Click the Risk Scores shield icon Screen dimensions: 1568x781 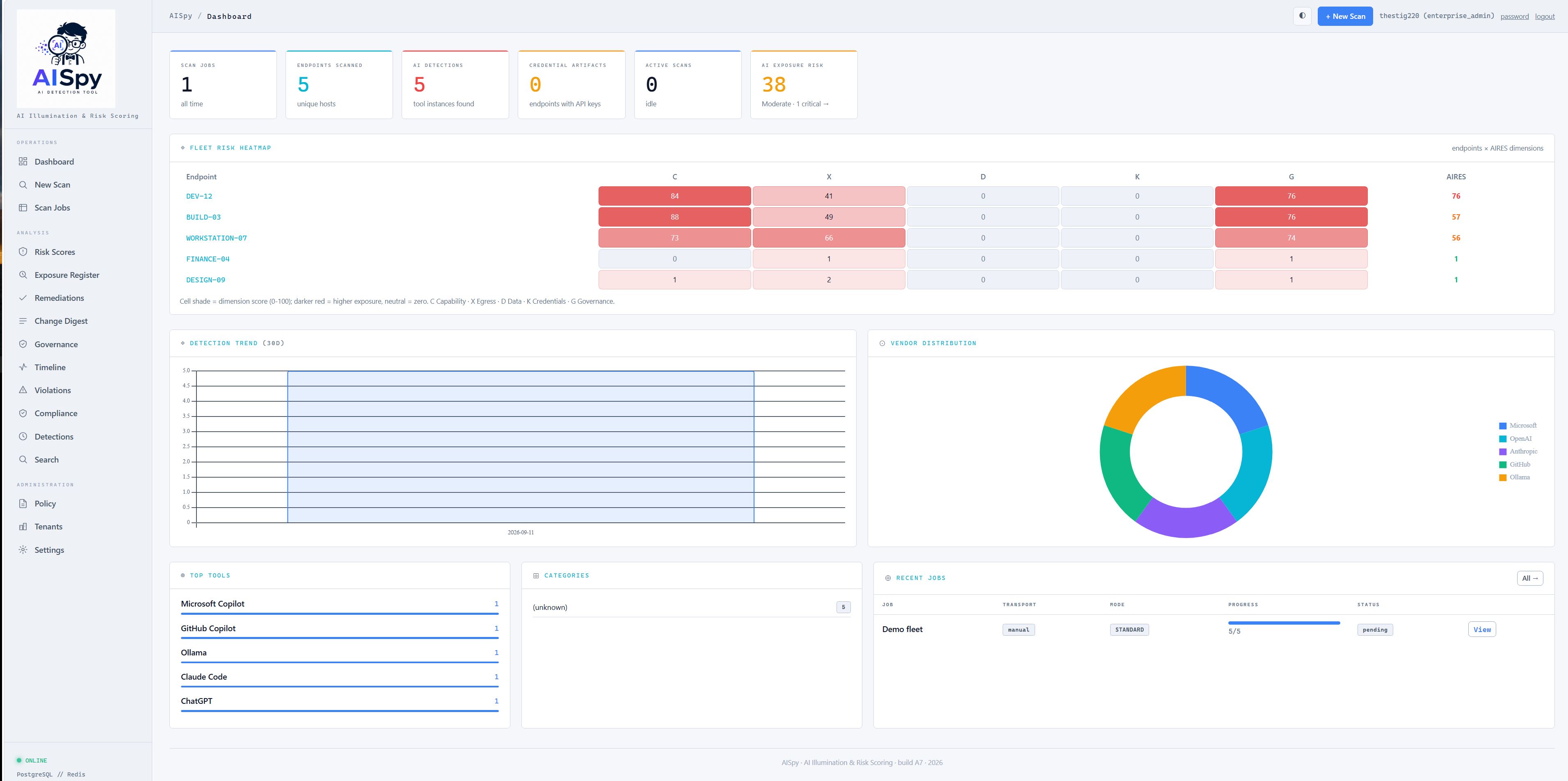[23, 252]
